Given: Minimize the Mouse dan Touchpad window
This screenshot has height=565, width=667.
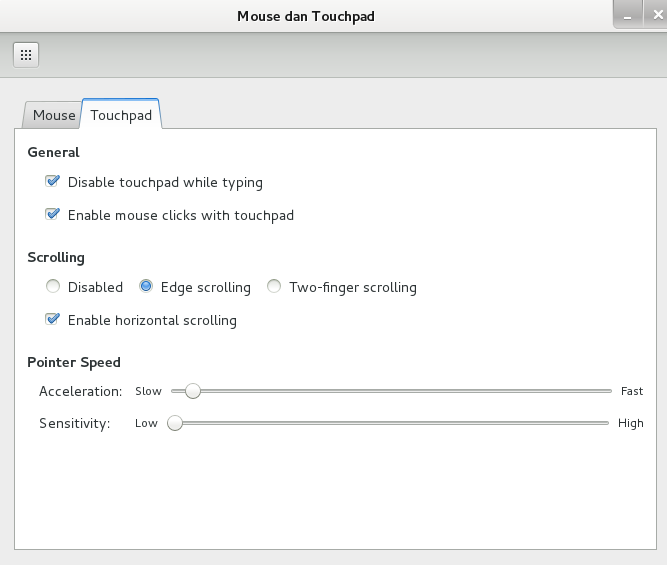Looking at the screenshot, I should point(628,15).
